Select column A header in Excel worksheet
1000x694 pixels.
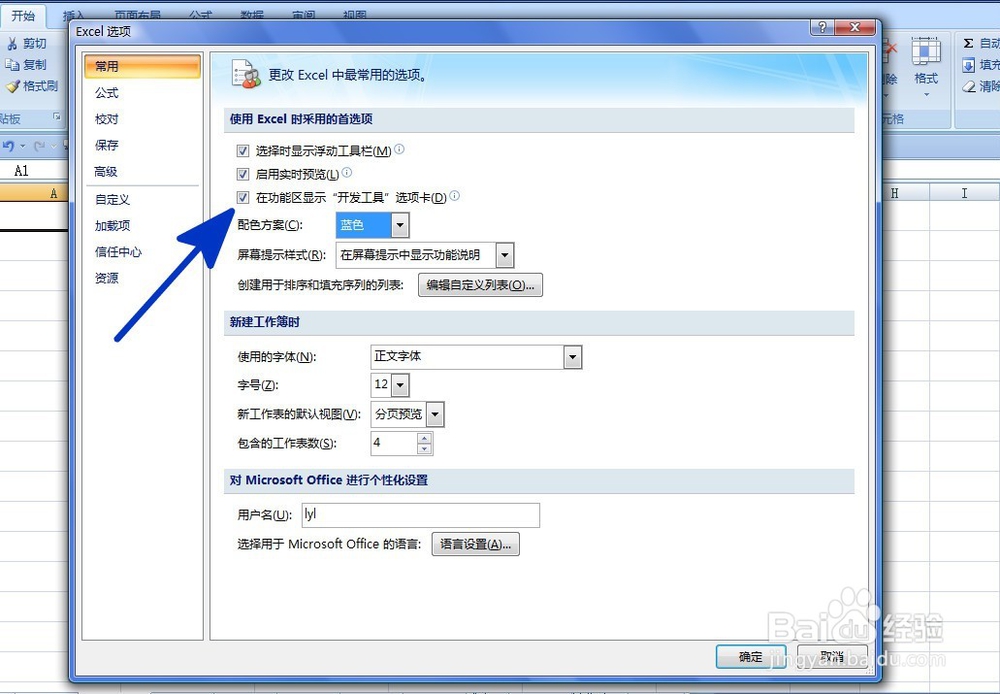[x=34, y=193]
